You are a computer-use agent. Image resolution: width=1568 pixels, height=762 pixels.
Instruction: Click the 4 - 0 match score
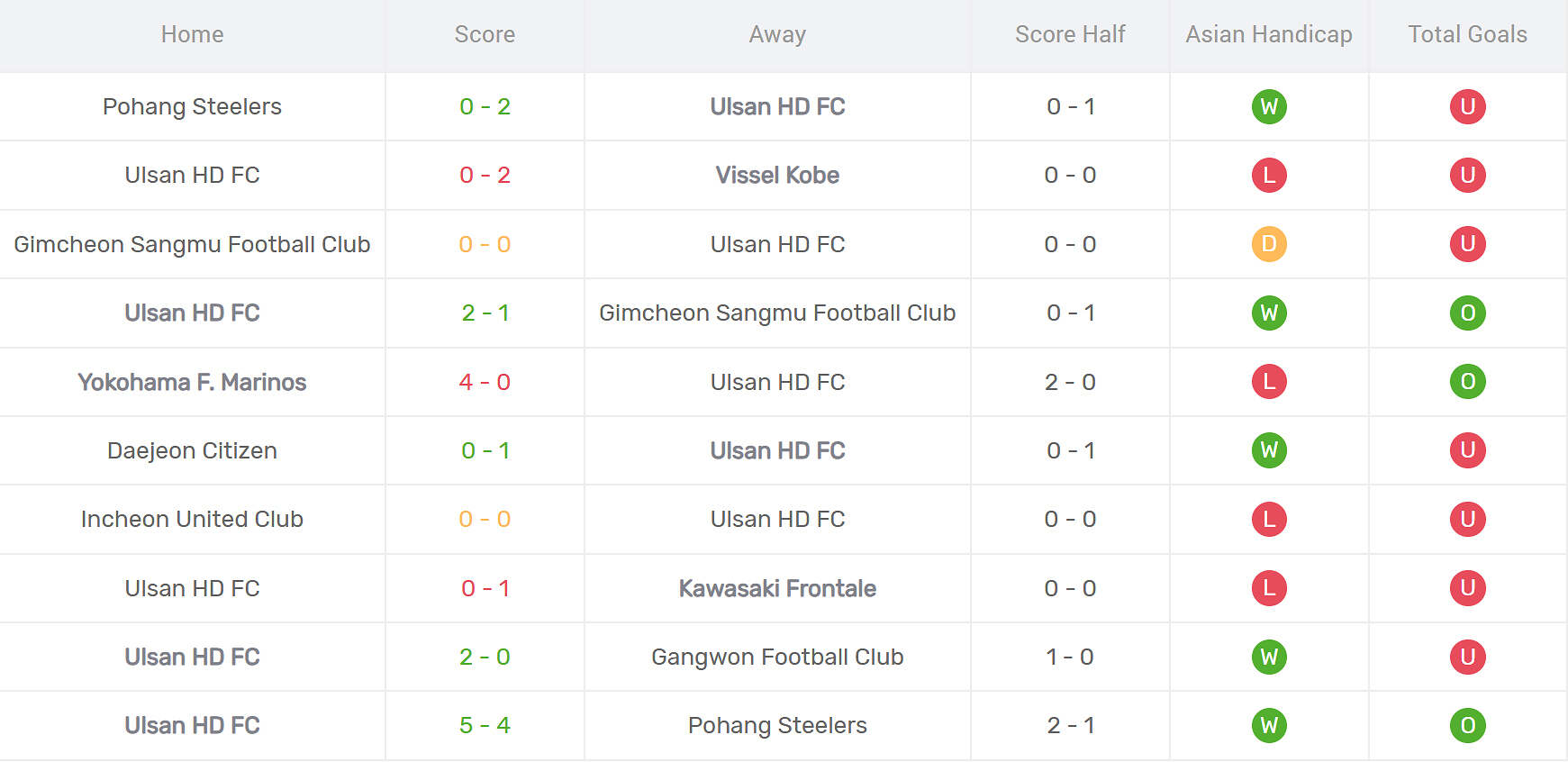click(x=485, y=382)
